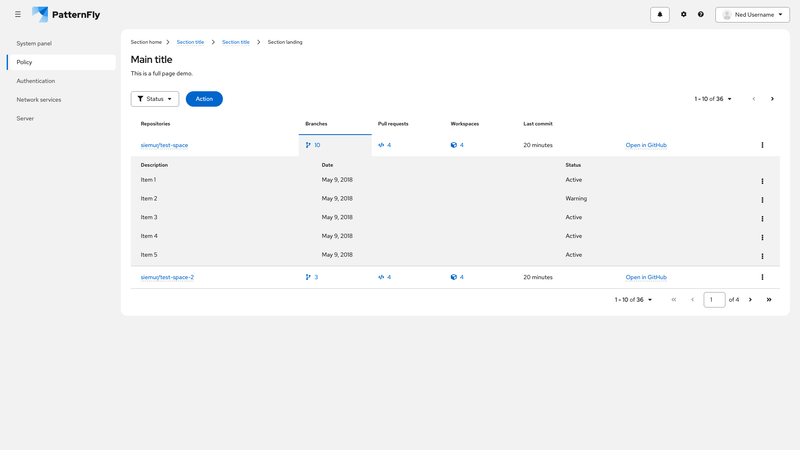Click the page number input field
This screenshot has height=450, width=800.
point(714,300)
